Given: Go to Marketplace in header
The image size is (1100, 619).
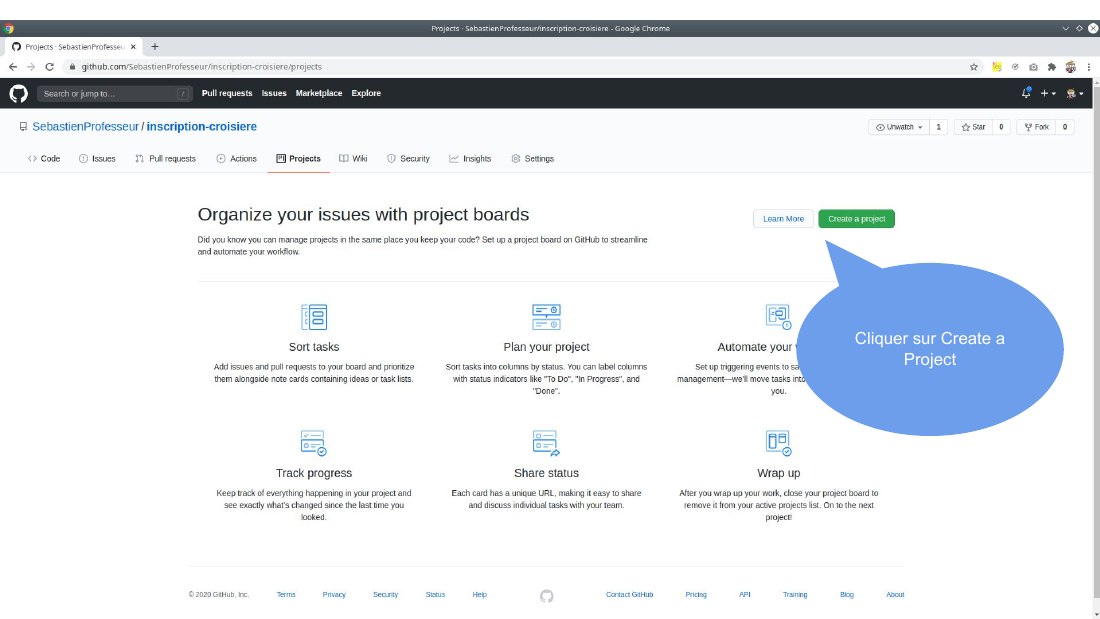Looking at the screenshot, I should click(318, 93).
